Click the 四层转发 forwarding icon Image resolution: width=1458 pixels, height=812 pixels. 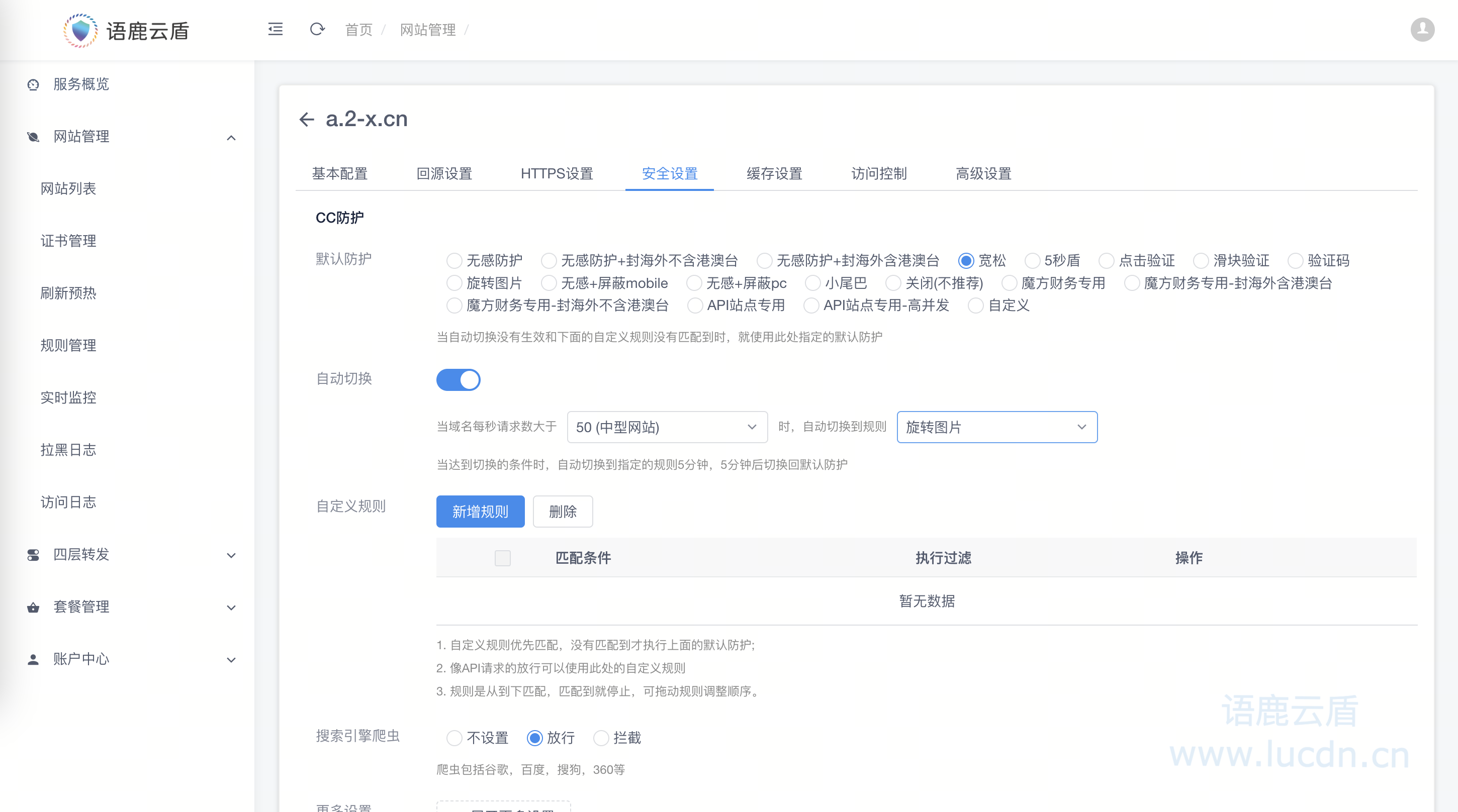32,555
